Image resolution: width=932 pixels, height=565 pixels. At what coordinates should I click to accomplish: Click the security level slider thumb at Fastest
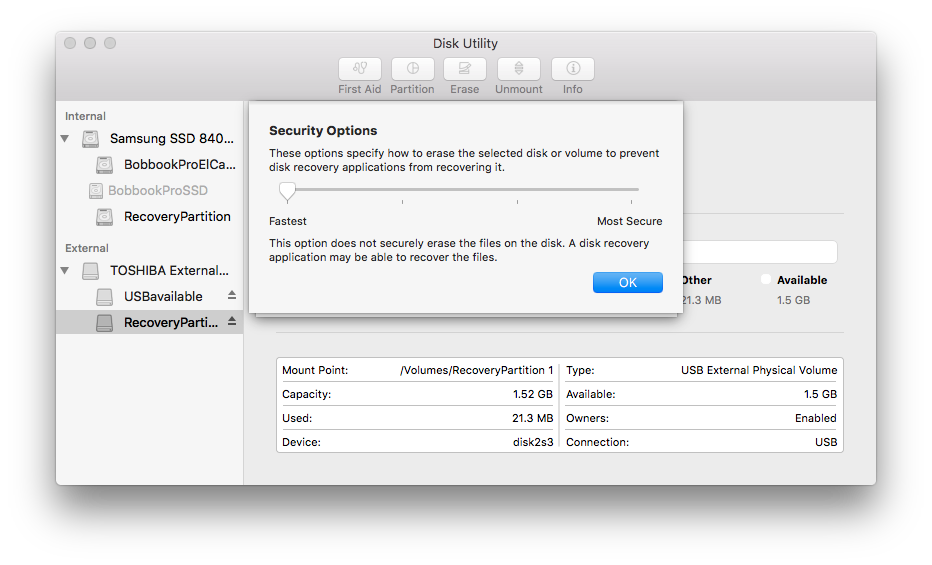pos(287,191)
